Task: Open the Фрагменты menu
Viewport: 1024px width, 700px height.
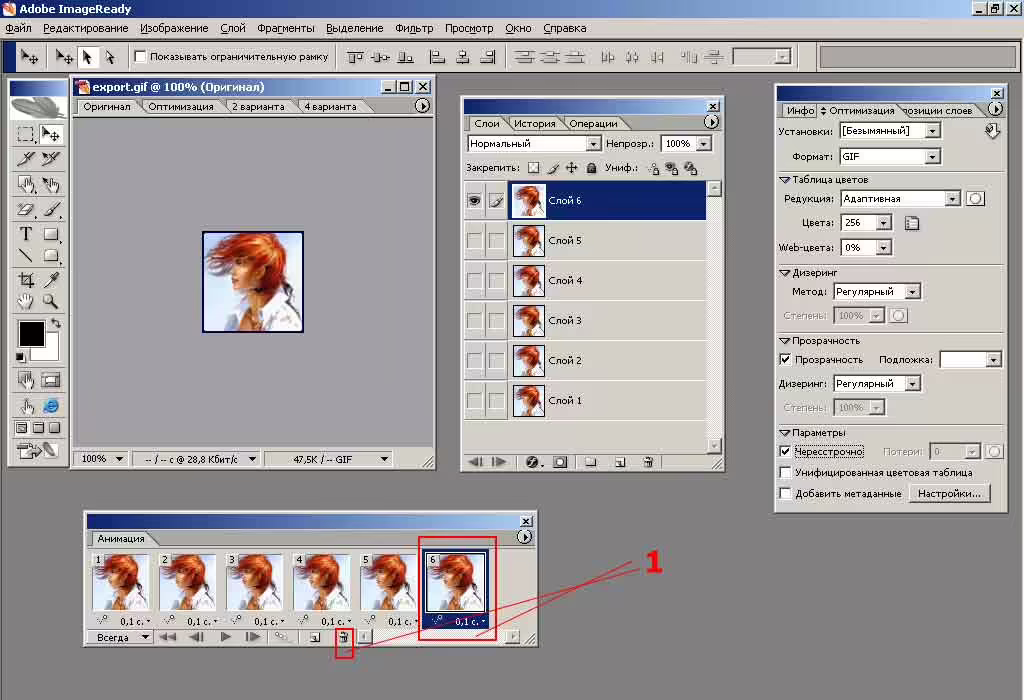Action: 285,28
